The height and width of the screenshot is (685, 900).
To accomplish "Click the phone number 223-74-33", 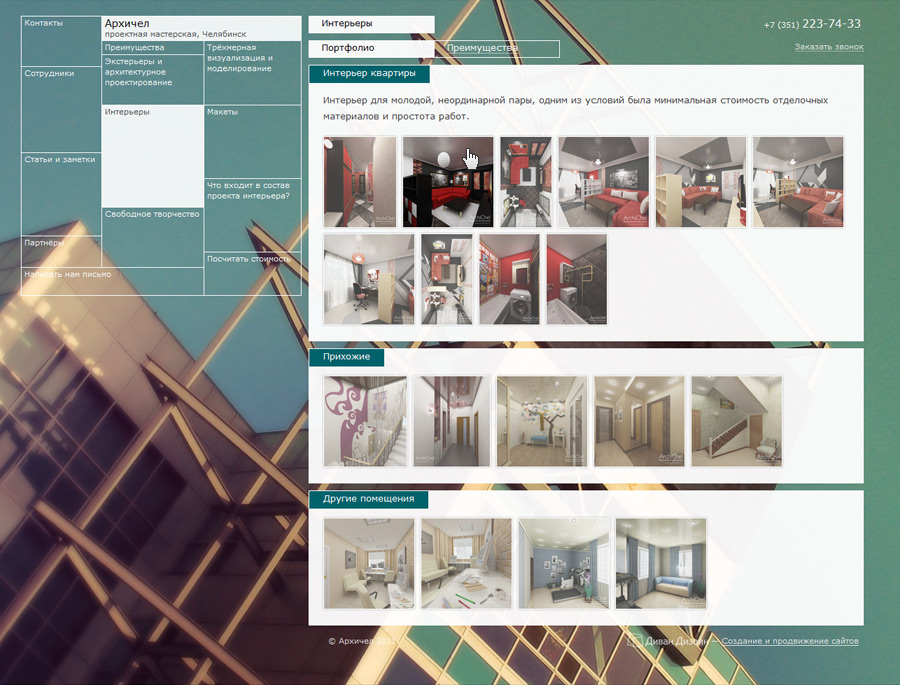I will [x=831, y=24].
